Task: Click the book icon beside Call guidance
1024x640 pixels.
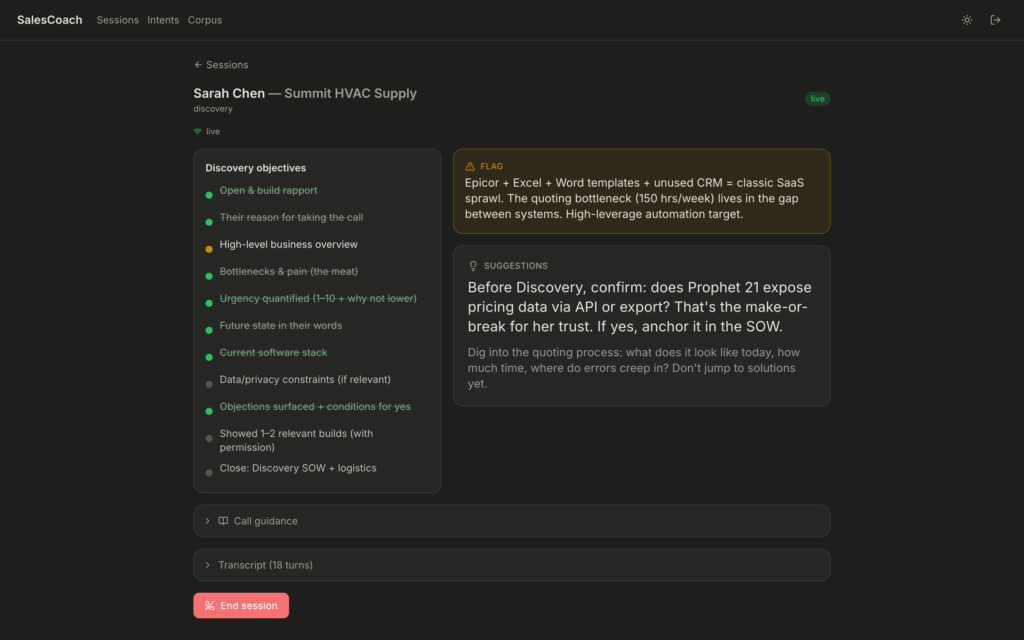Action: (223, 521)
